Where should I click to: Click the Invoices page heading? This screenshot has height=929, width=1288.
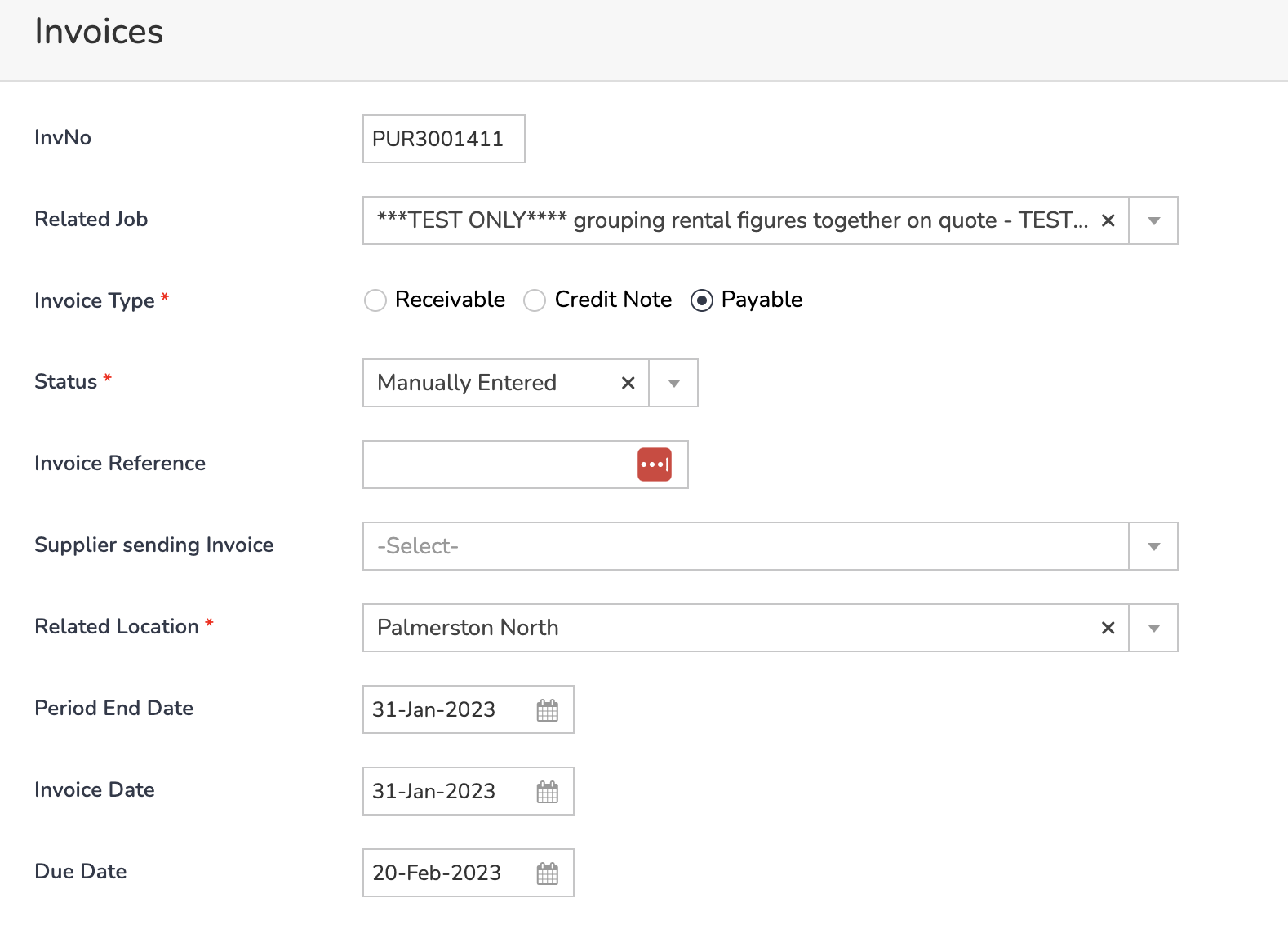(x=99, y=32)
